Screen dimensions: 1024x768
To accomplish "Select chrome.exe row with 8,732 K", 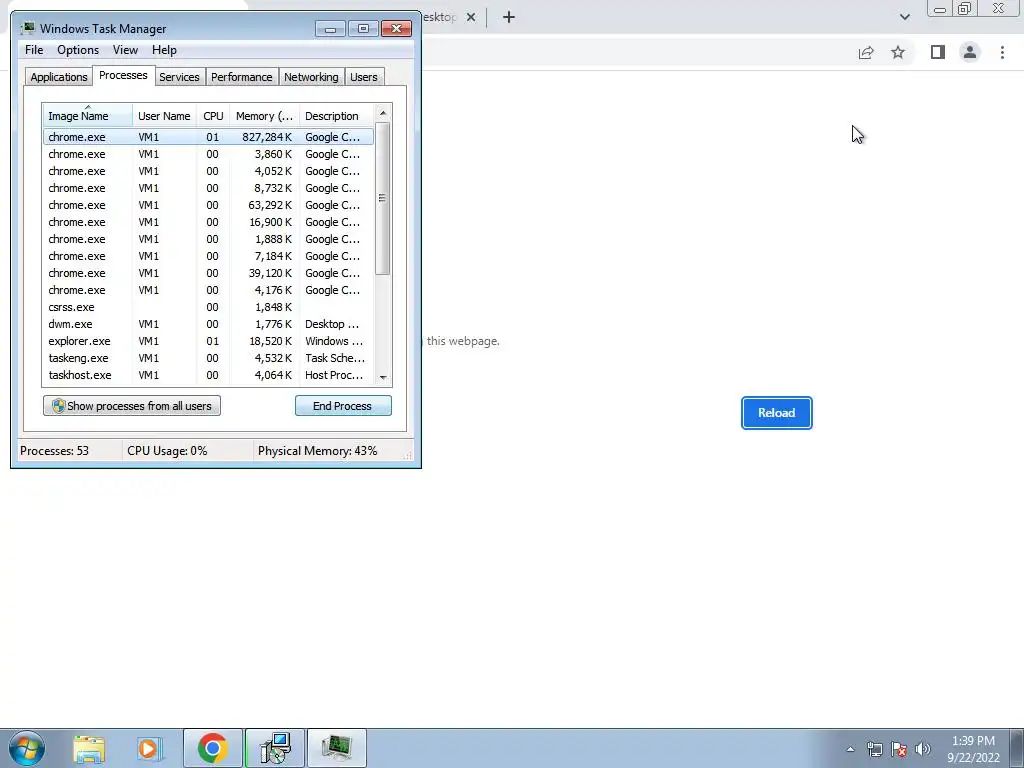I will click(208, 188).
